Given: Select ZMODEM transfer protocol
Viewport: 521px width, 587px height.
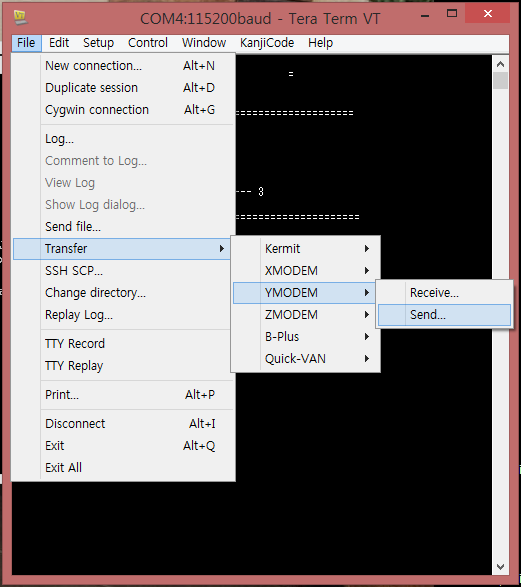Looking at the screenshot, I should tap(305, 315).
